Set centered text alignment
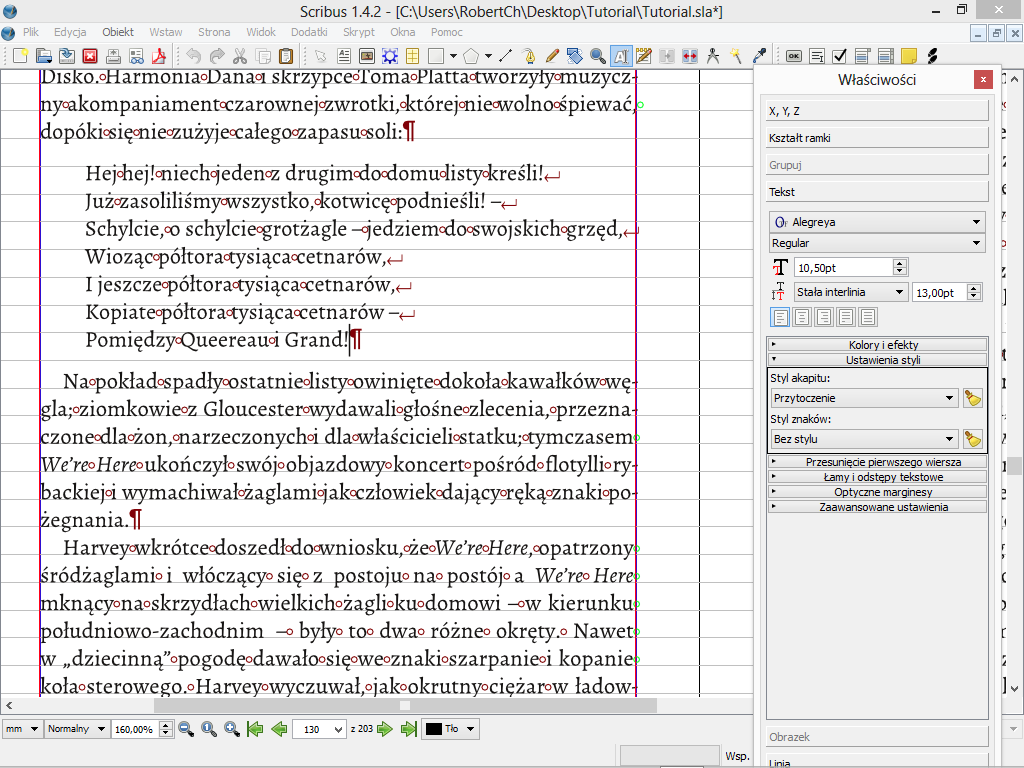1024x768 pixels. [x=802, y=318]
